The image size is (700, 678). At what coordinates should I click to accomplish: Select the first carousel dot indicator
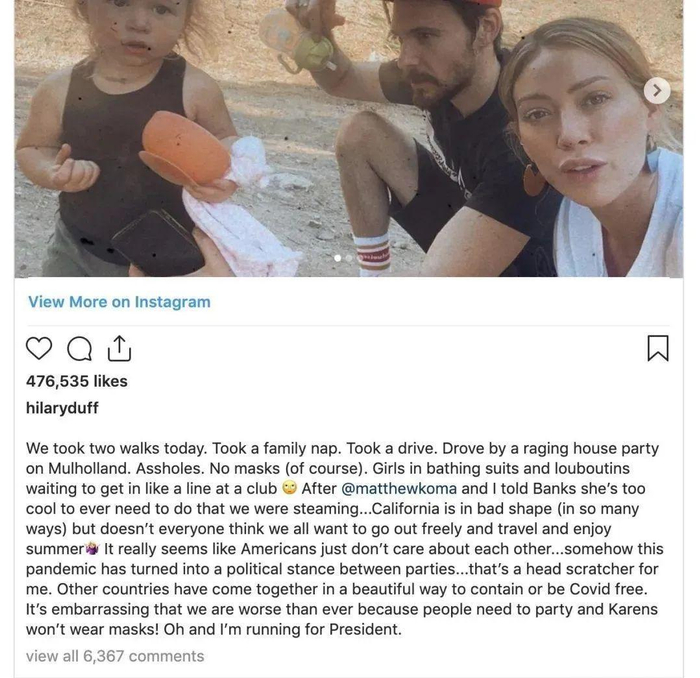point(337,257)
